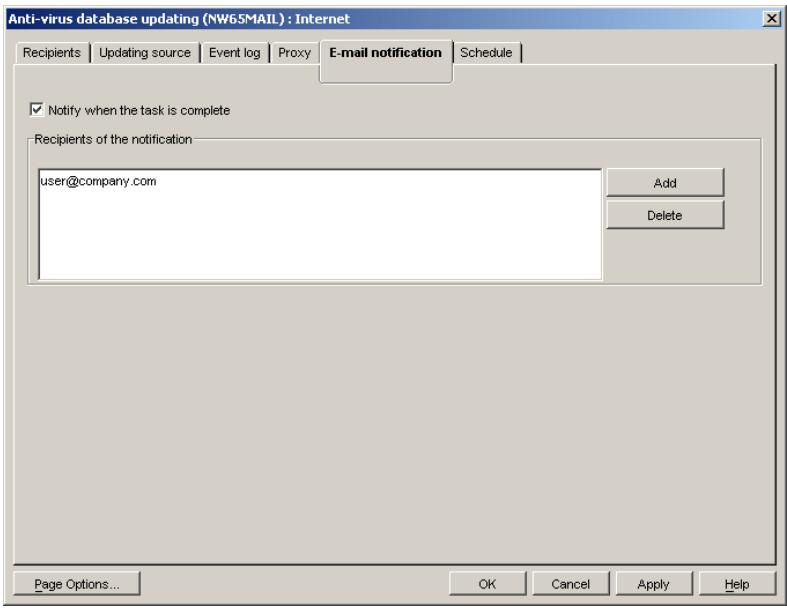Switch to the Recipients tab
Viewport: 787px width, 609px height.
click(52, 53)
